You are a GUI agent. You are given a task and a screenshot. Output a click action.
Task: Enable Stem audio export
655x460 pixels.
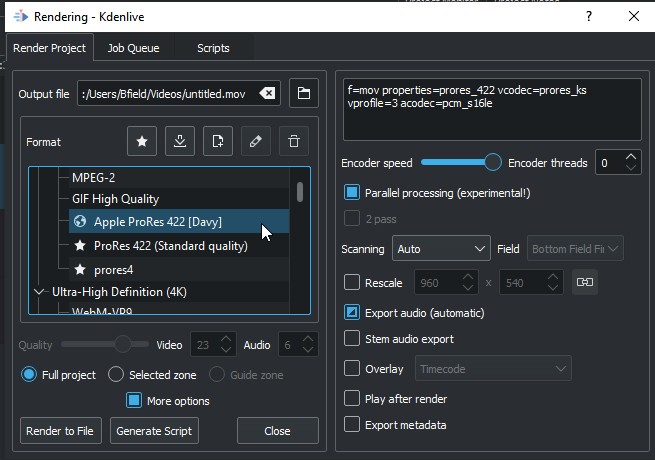352,338
